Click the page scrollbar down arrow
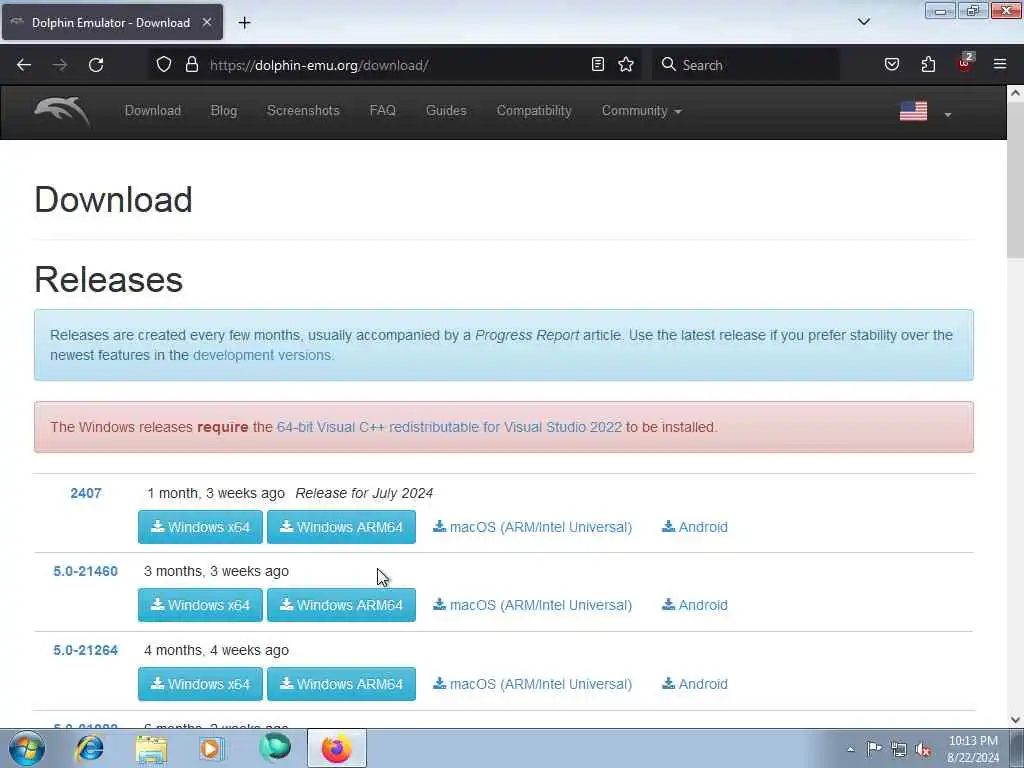 1015,720
